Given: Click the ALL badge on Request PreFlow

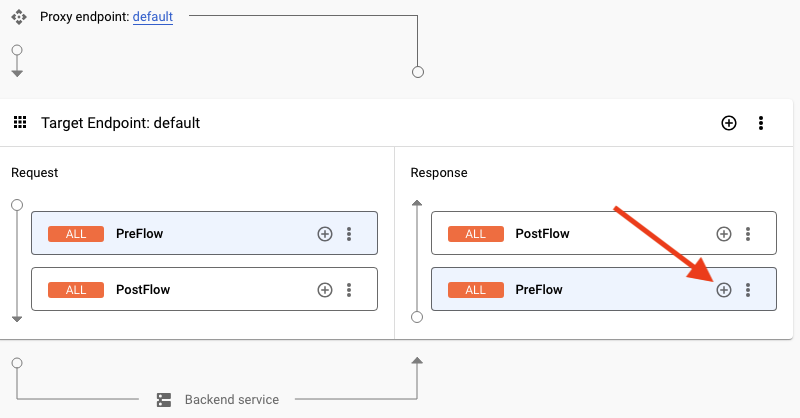Looking at the screenshot, I should tap(76, 234).
